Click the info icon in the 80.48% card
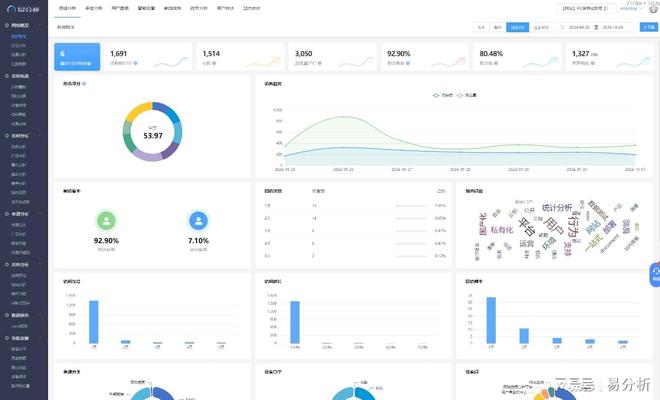This screenshot has width=660, height=400. (x=497, y=63)
